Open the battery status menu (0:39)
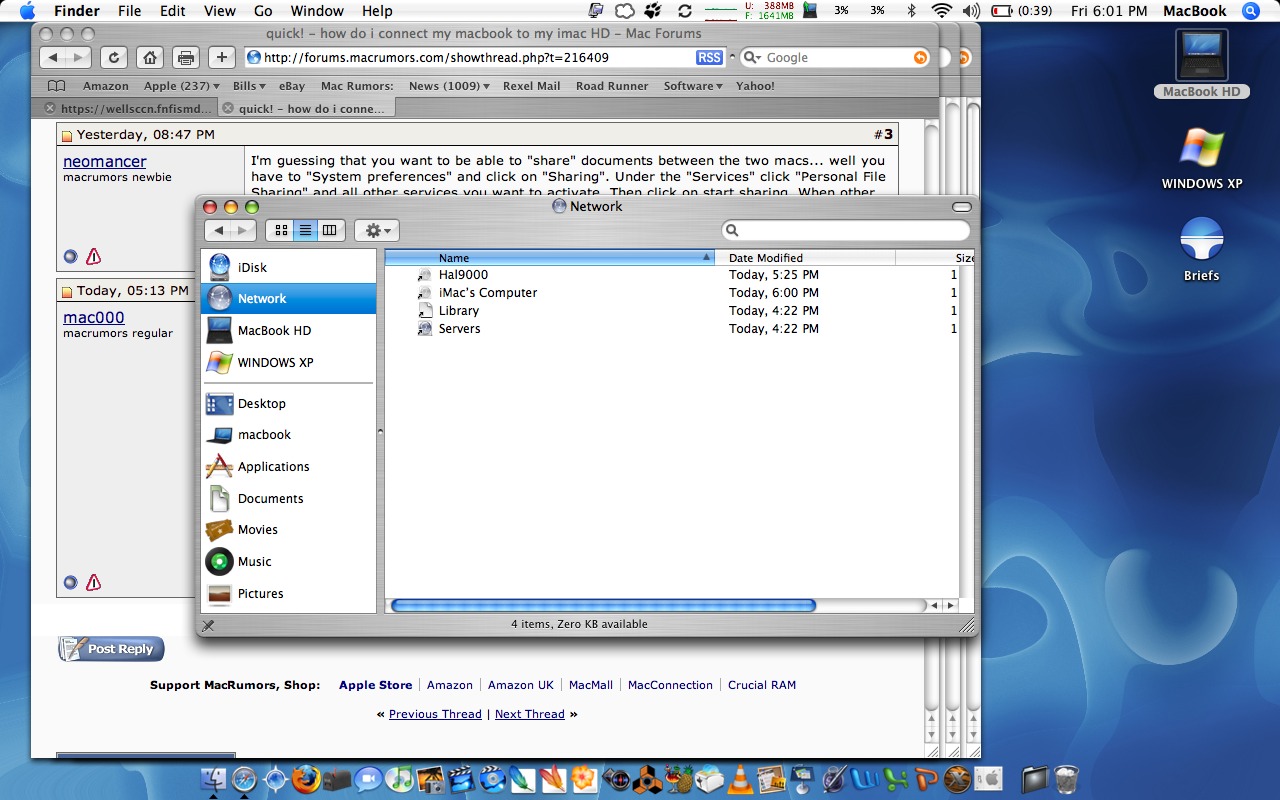The image size is (1280, 800). [x=1020, y=11]
